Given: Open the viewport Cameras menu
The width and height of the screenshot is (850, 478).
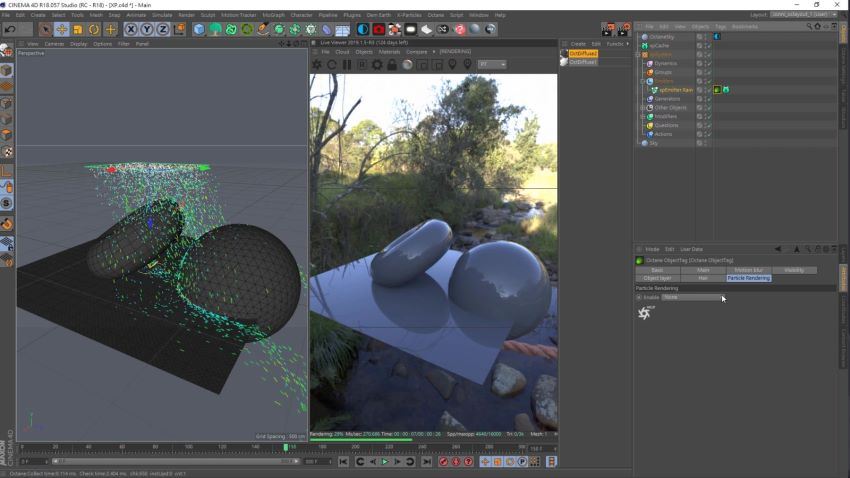Looking at the screenshot, I should (x=54, y=44).
